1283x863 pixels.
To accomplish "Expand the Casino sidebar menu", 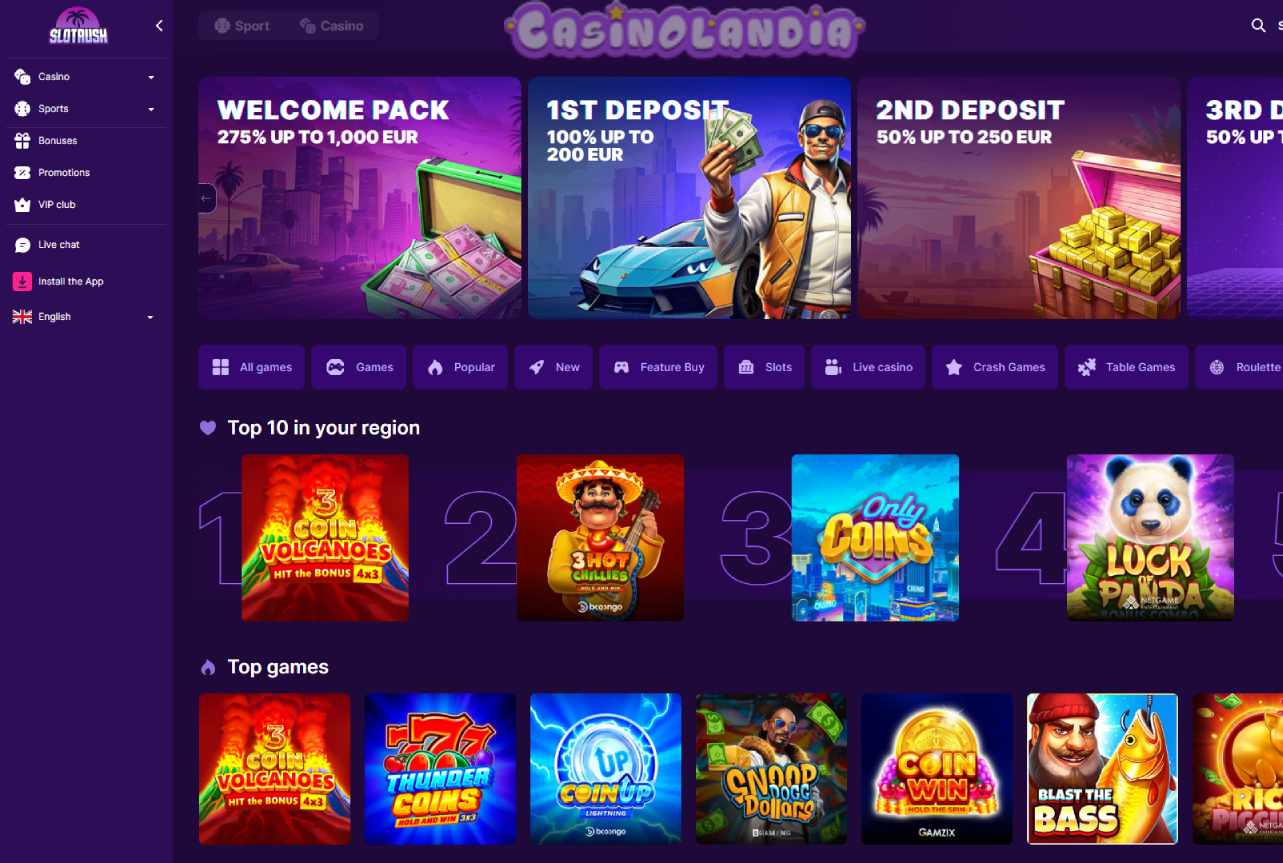I will coord(86,77).
